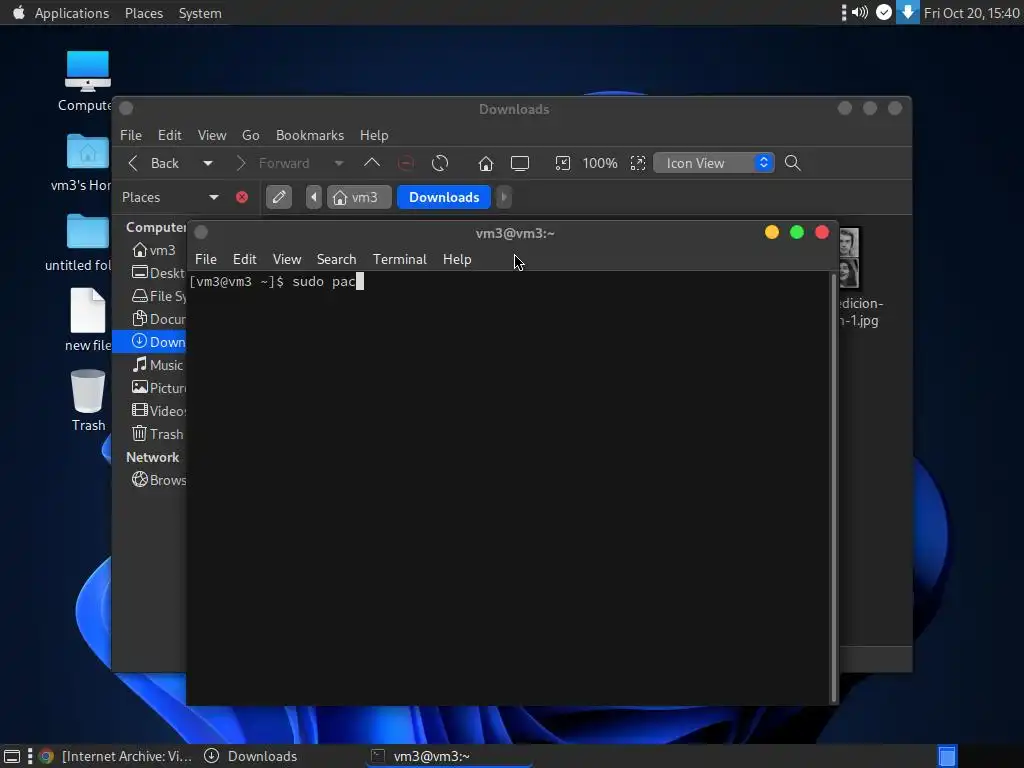Click the show desktop icon in taskbar
Screen dimensions: 1024x768
(x=12, y=756)
